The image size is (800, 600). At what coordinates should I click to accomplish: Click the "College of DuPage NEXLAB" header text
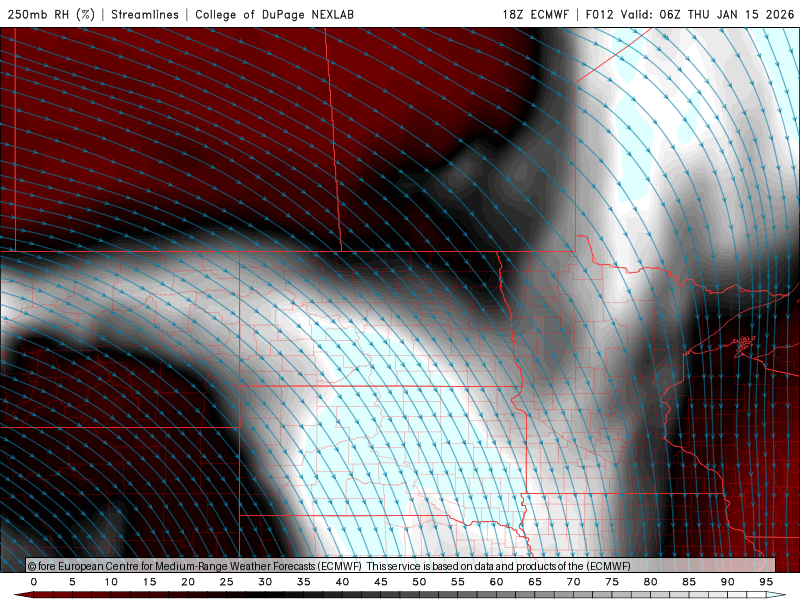pos(274,14)
